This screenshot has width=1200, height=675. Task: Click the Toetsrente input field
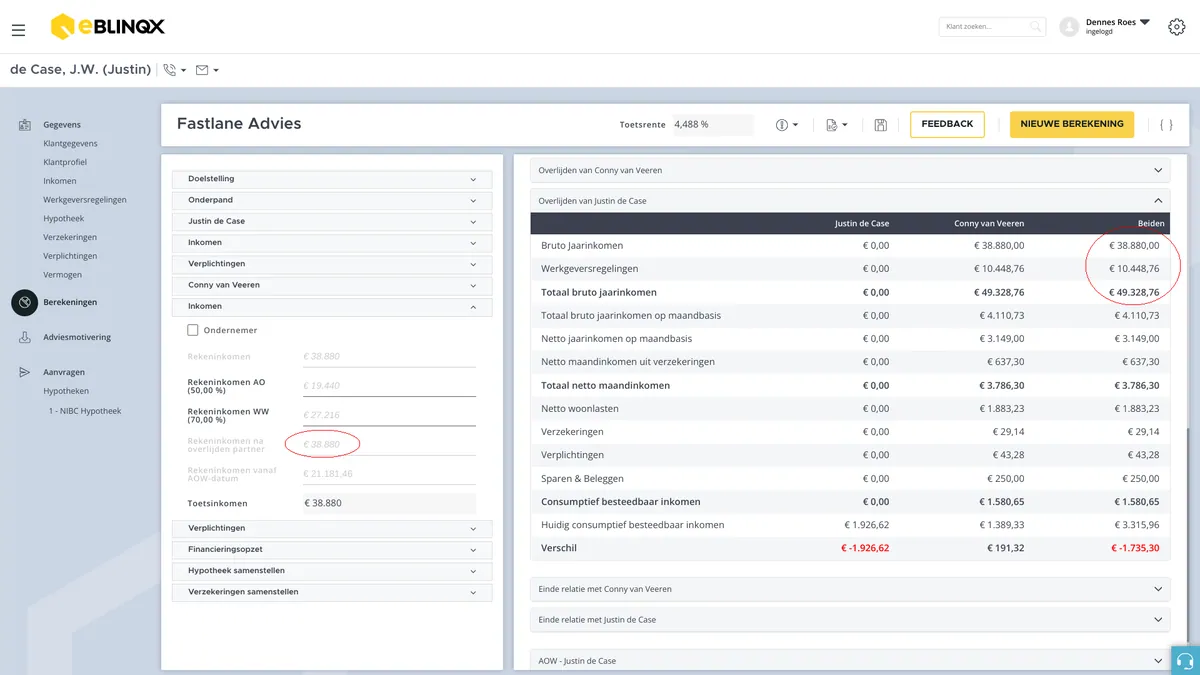pyautogui.click(x=712, y=125)
